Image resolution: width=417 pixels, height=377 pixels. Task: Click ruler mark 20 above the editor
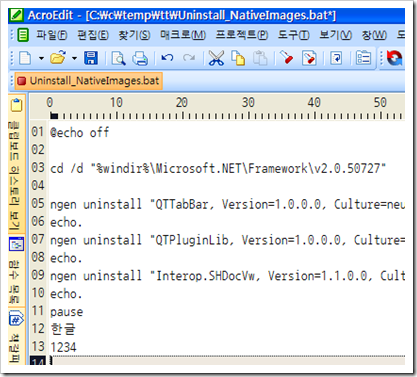click(182, 103)
